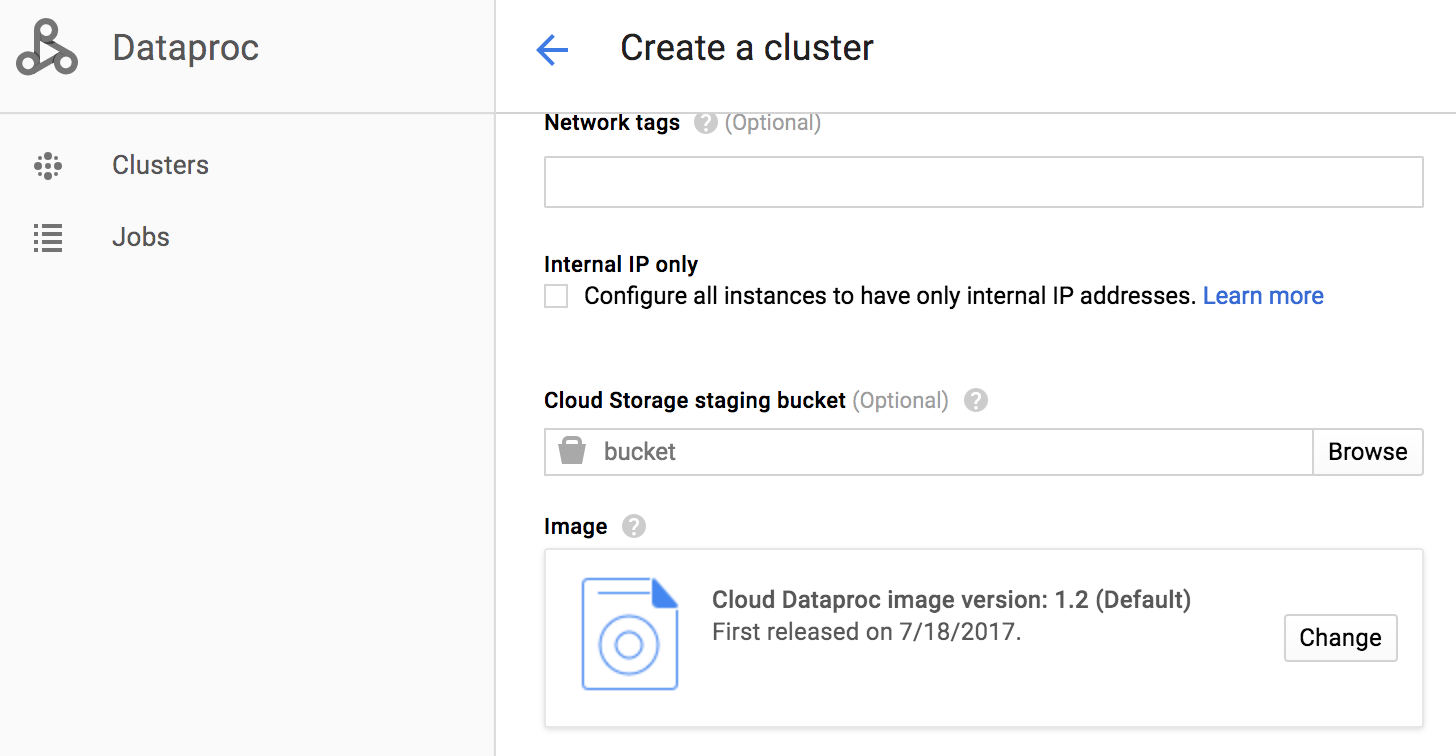Open the Clusters section from the sidebar
The height and width of the screenshot is (756, 1456).
pyautogui.click(x=160, y=164)
